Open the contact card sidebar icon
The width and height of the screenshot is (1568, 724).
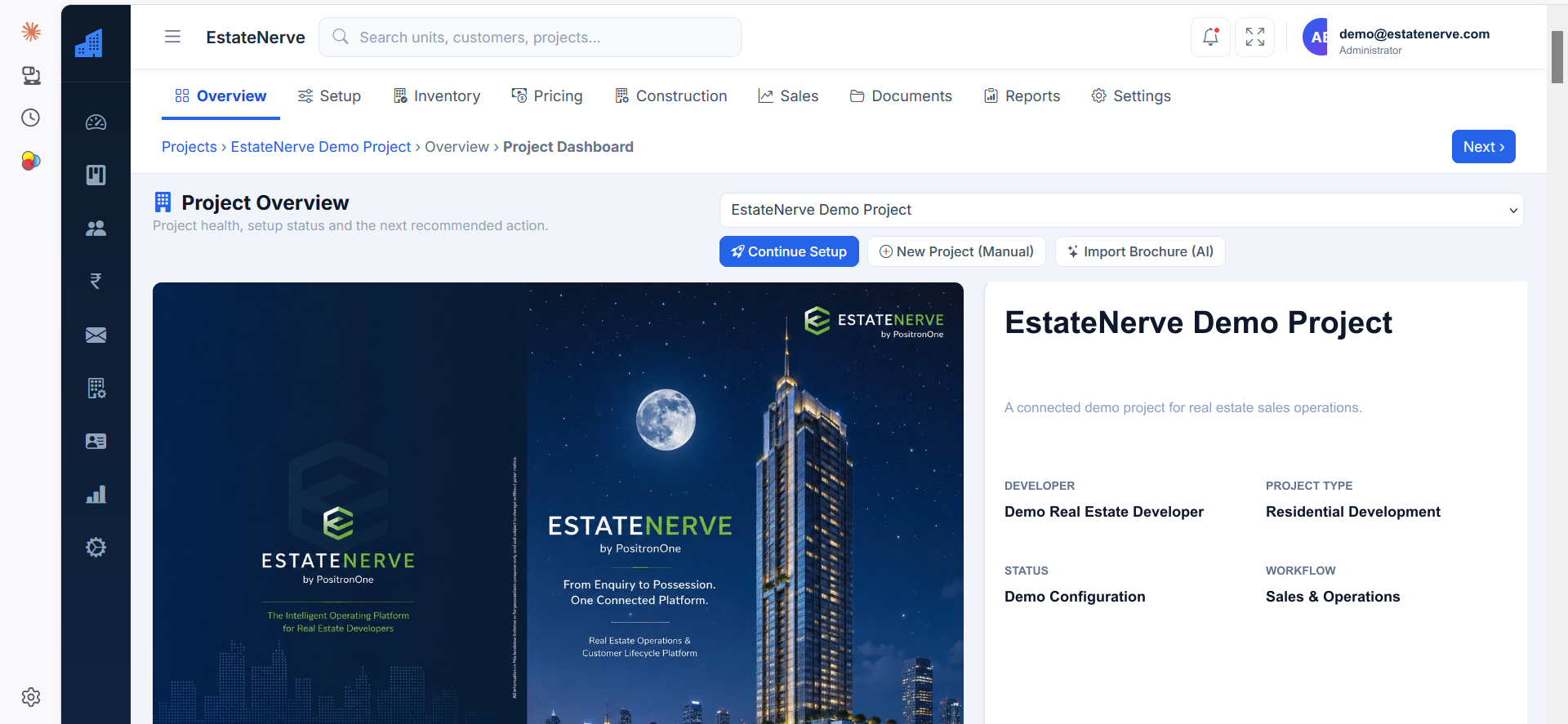pos(96,441)
